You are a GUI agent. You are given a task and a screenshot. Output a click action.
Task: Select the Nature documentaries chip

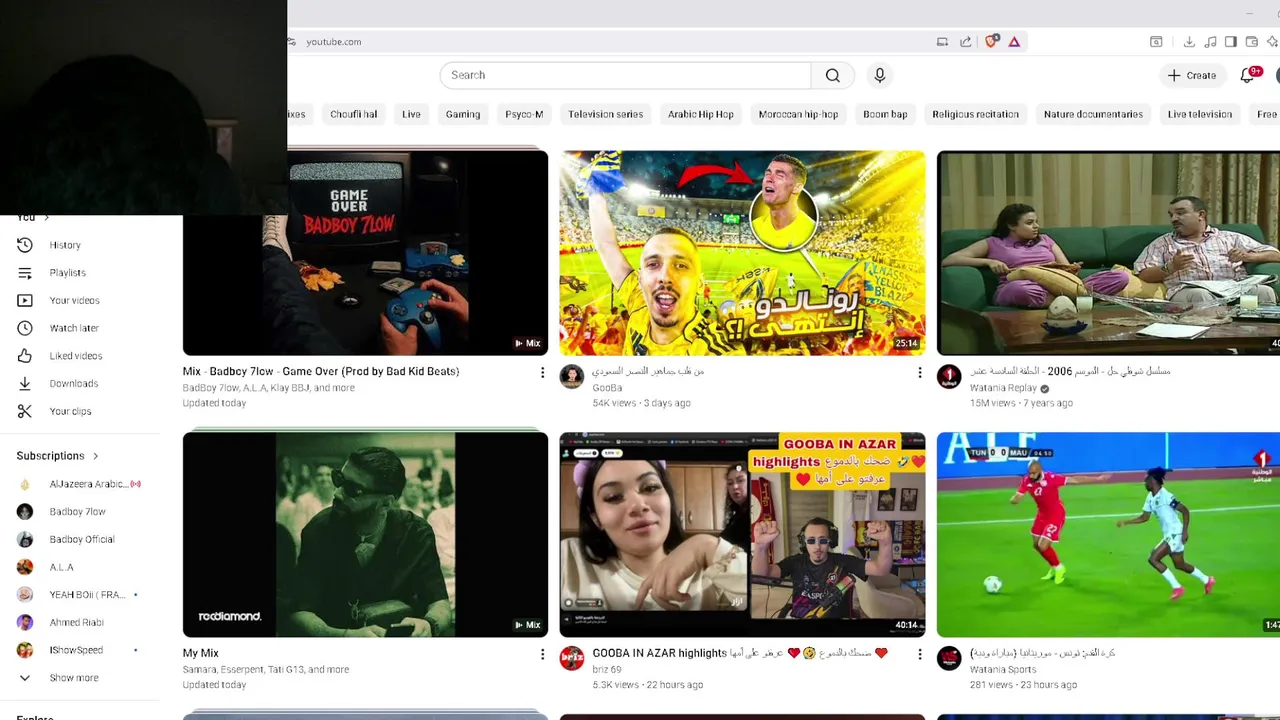[1093, 114]
